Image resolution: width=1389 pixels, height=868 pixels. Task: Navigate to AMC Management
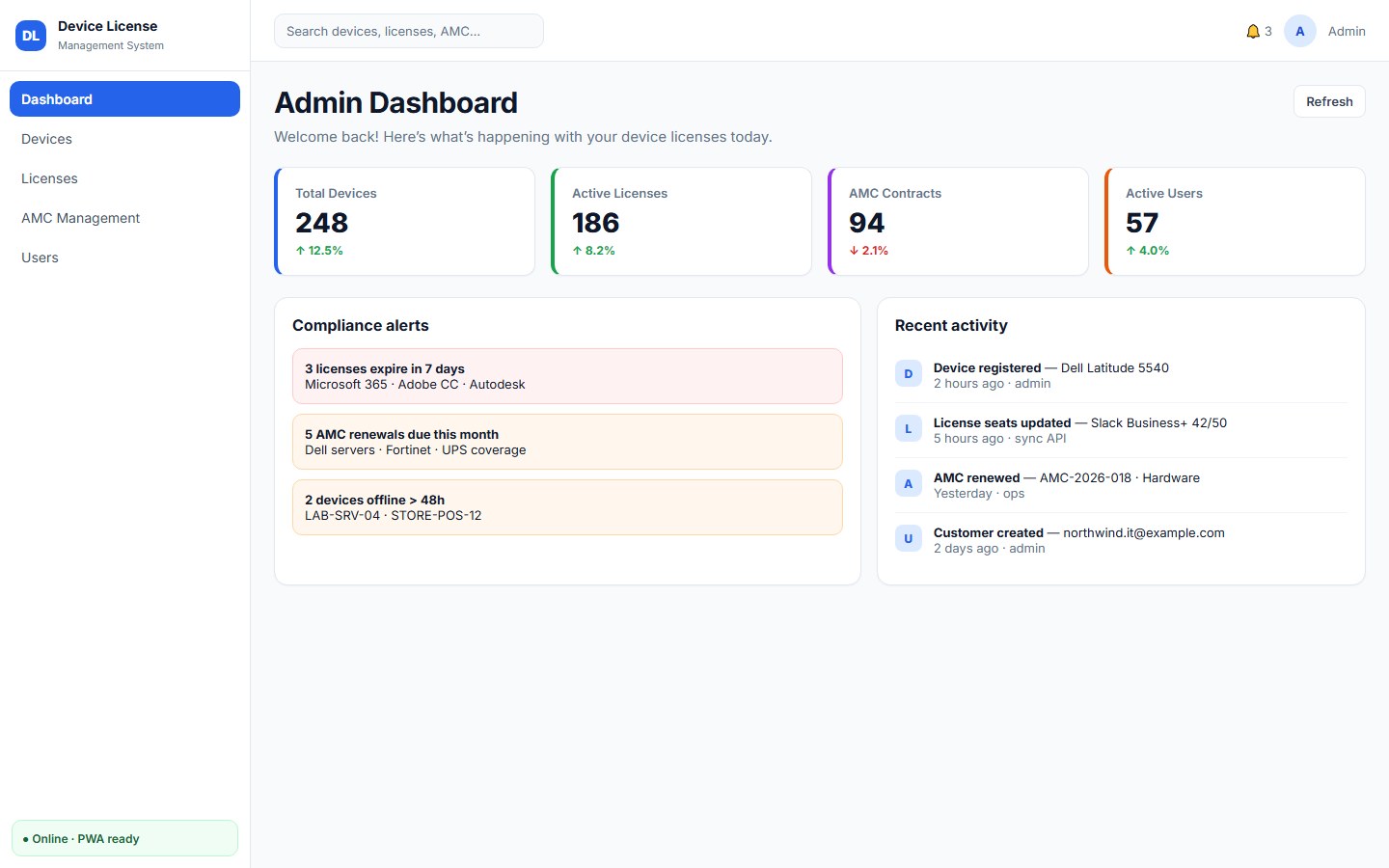coord(124,218)
